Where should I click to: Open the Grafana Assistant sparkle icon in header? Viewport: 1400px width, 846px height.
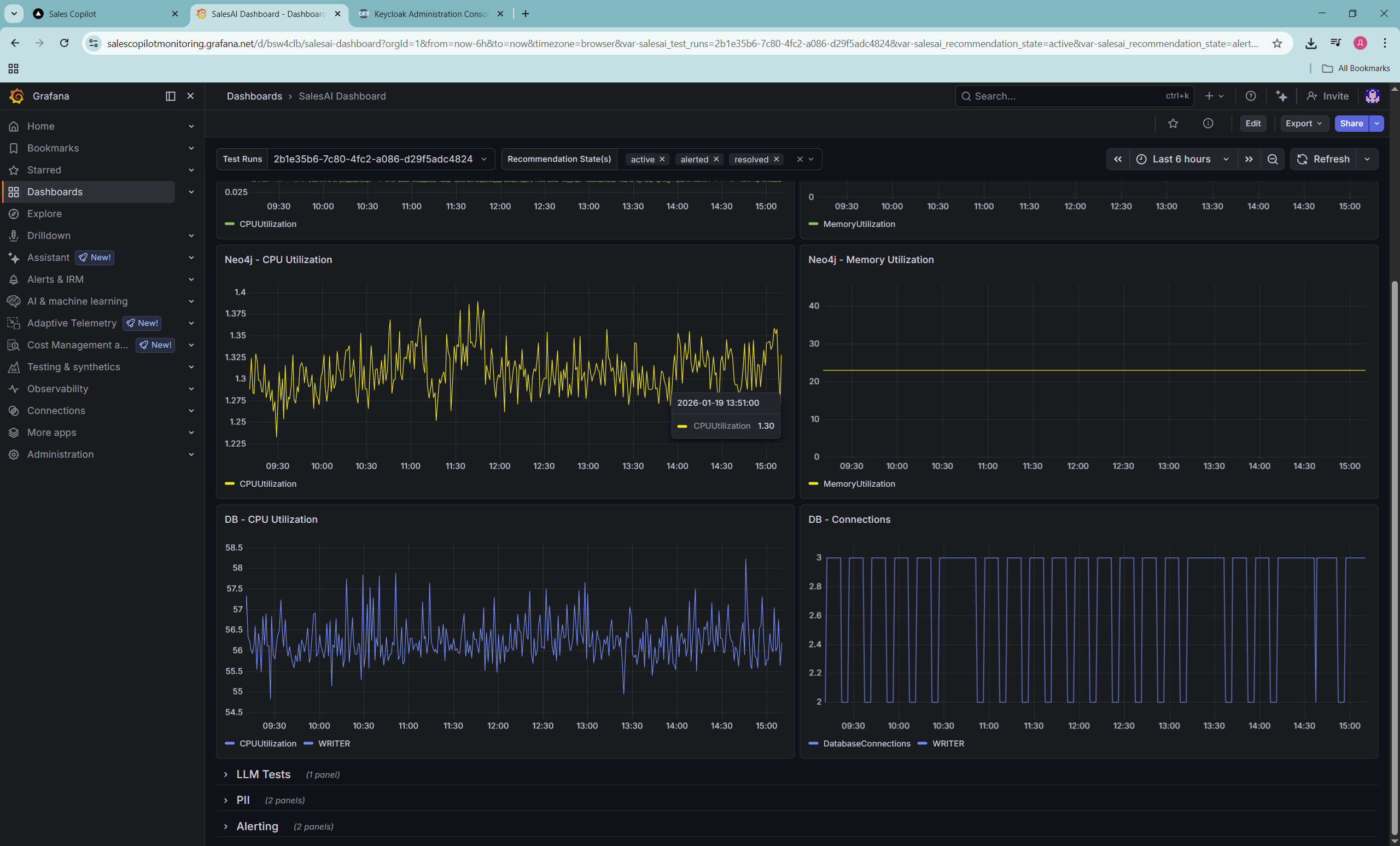[1281, 96]
